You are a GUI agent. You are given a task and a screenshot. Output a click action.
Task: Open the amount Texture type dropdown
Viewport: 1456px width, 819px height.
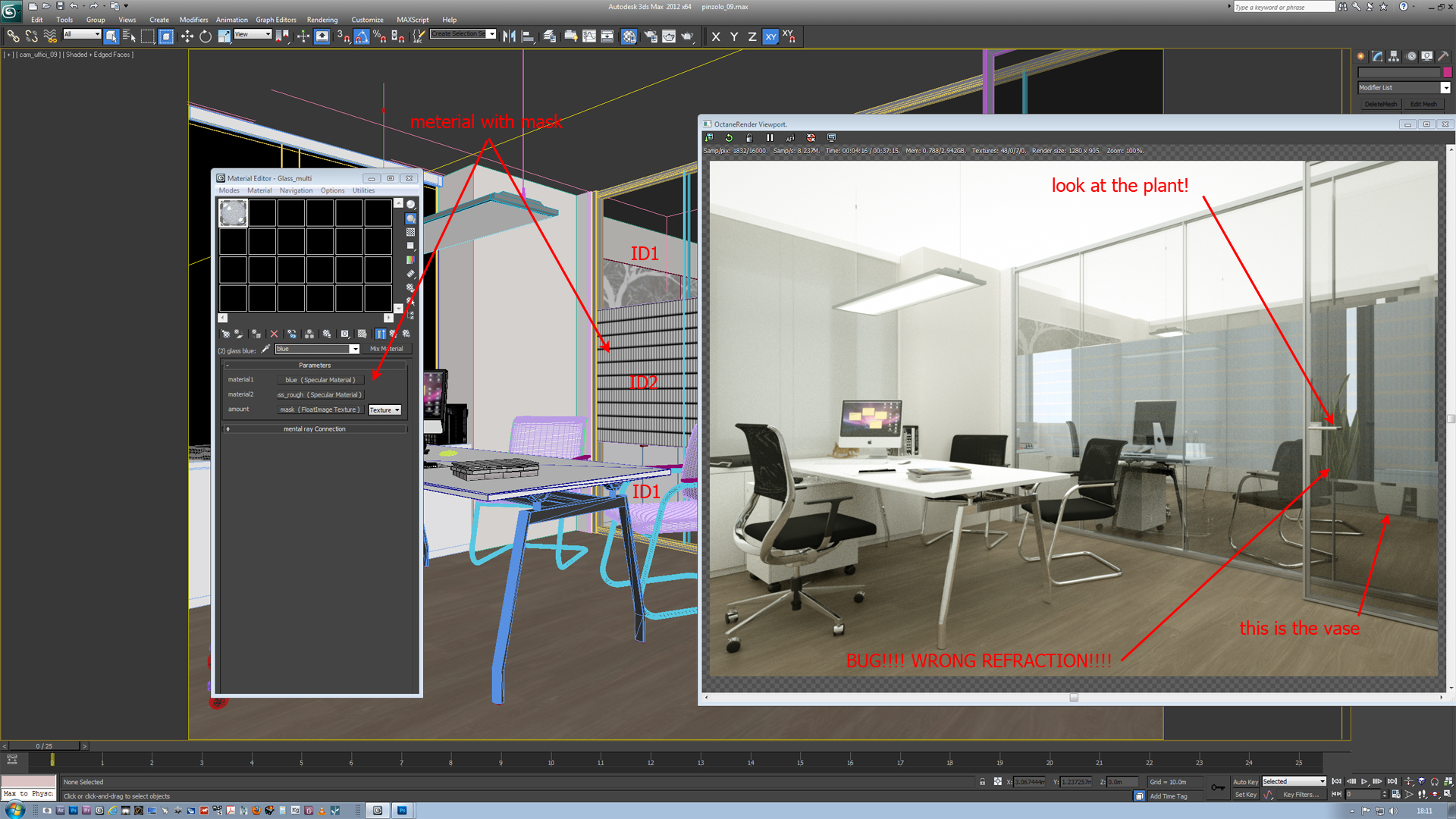[x=384, y=410]
